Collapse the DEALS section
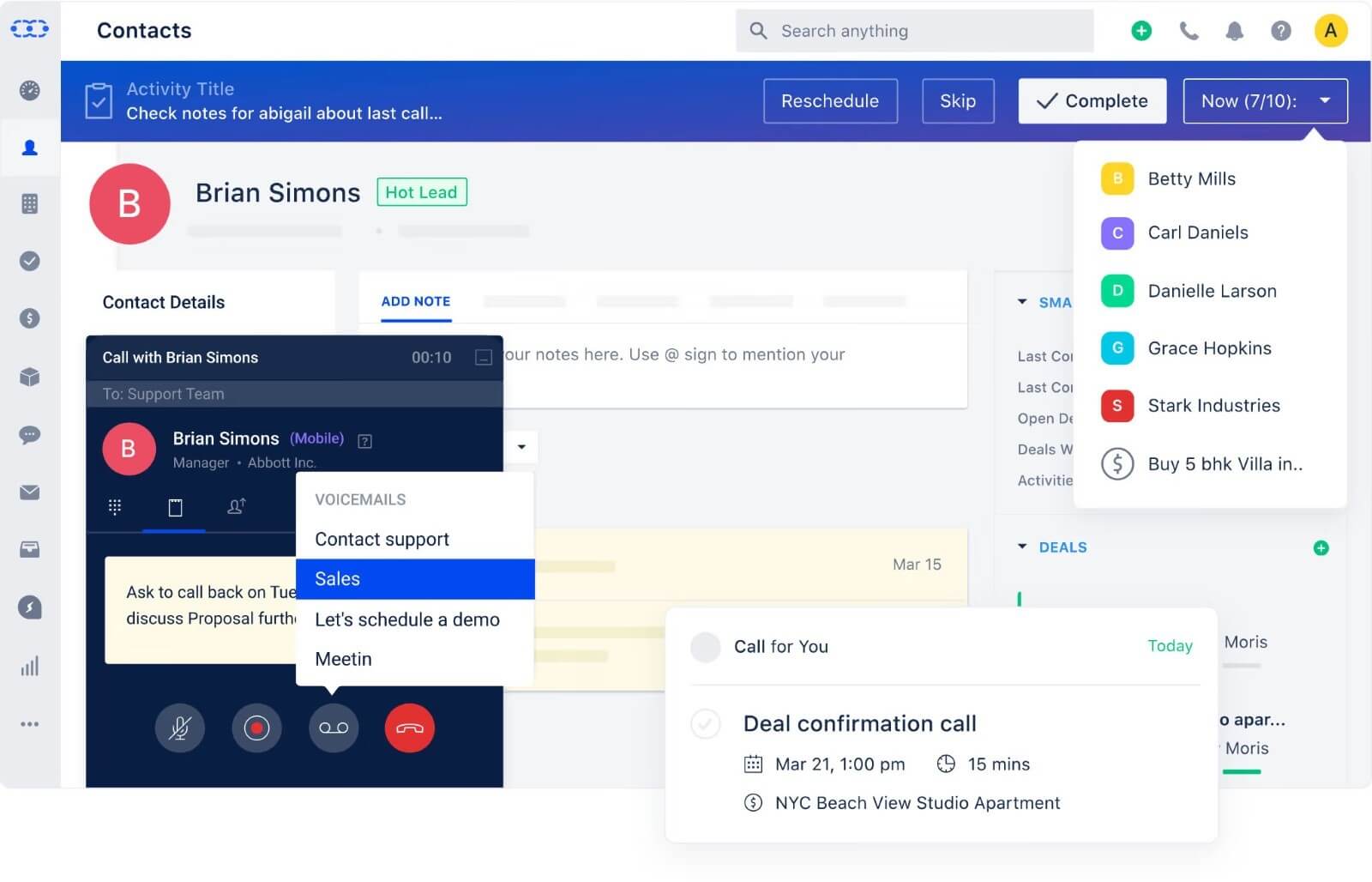The width and height of the screenshot is (1372, 882). tap(1022, 547)
